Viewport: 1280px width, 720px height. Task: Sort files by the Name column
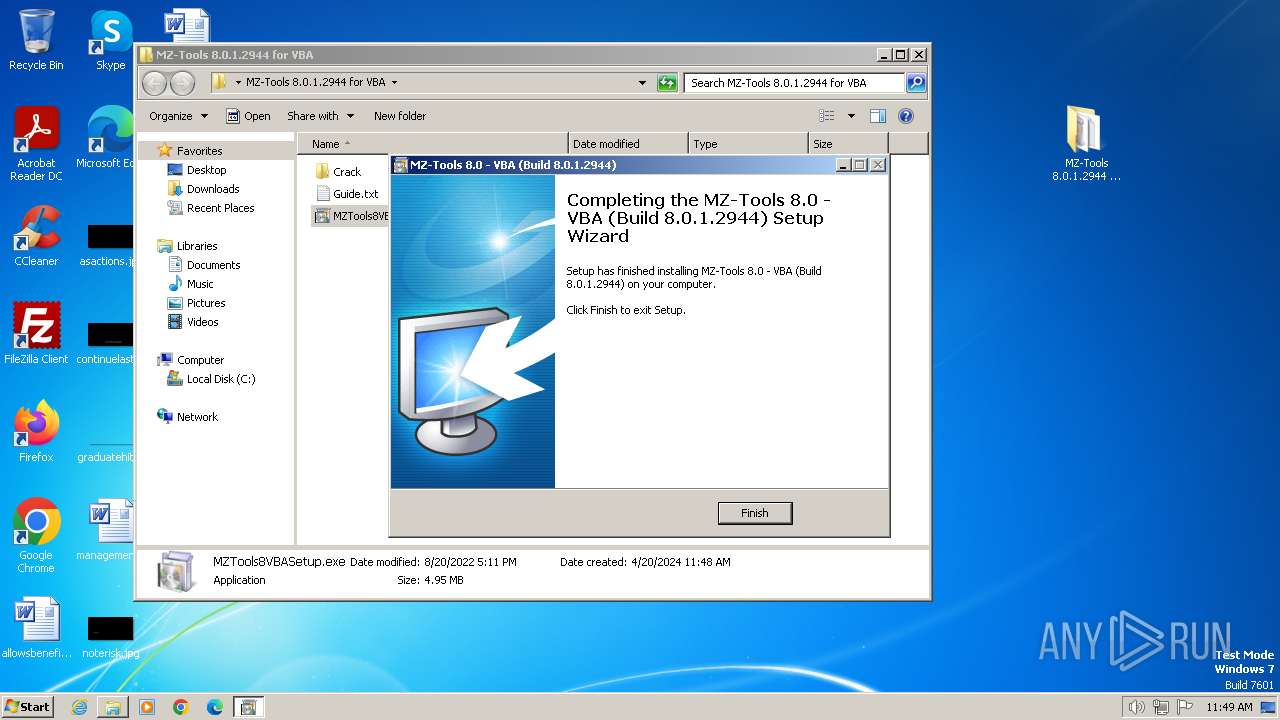tap(432, 144)
